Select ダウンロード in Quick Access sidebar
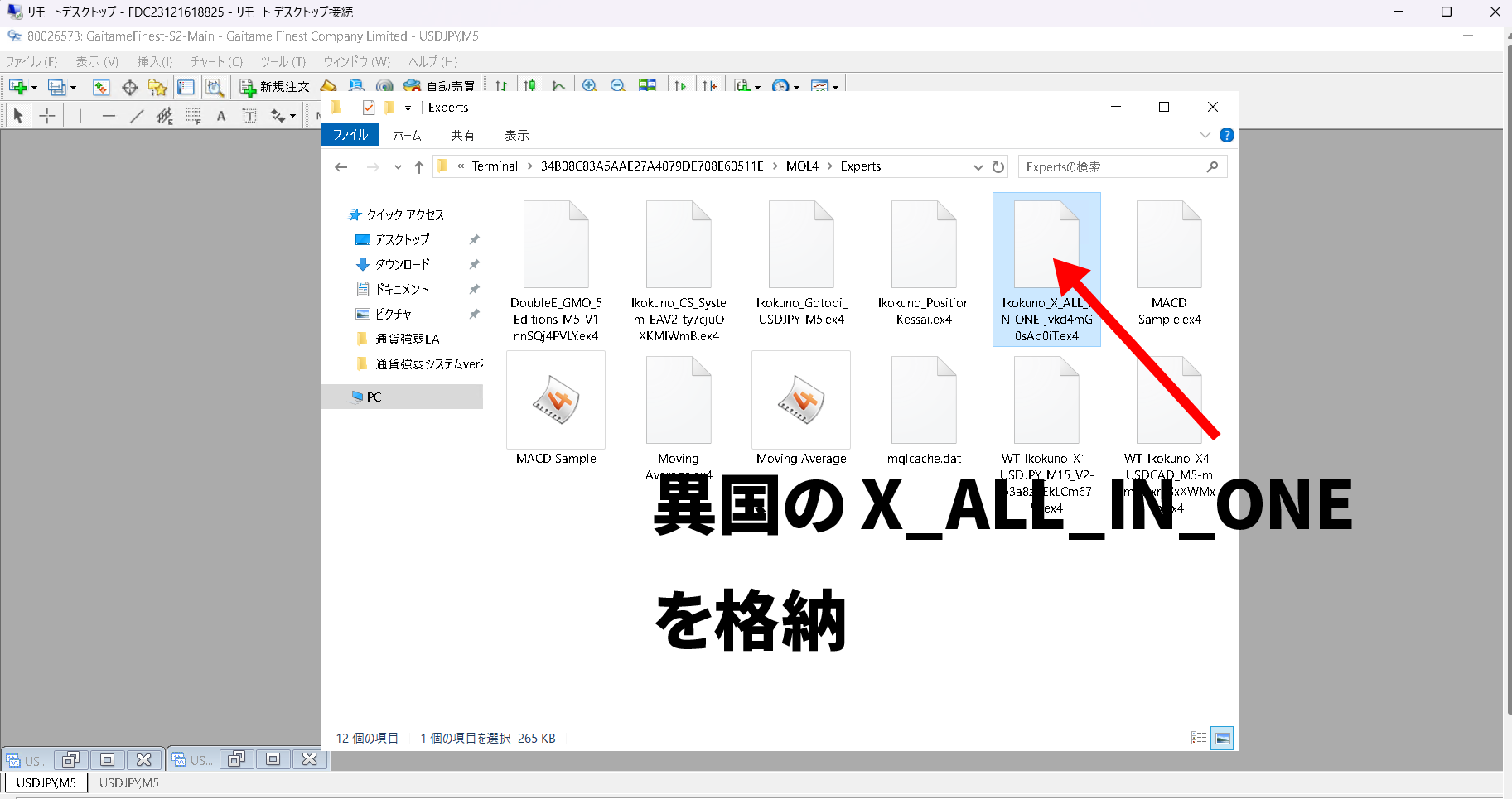The image size is (1512, 799). [x=402, y=264]
